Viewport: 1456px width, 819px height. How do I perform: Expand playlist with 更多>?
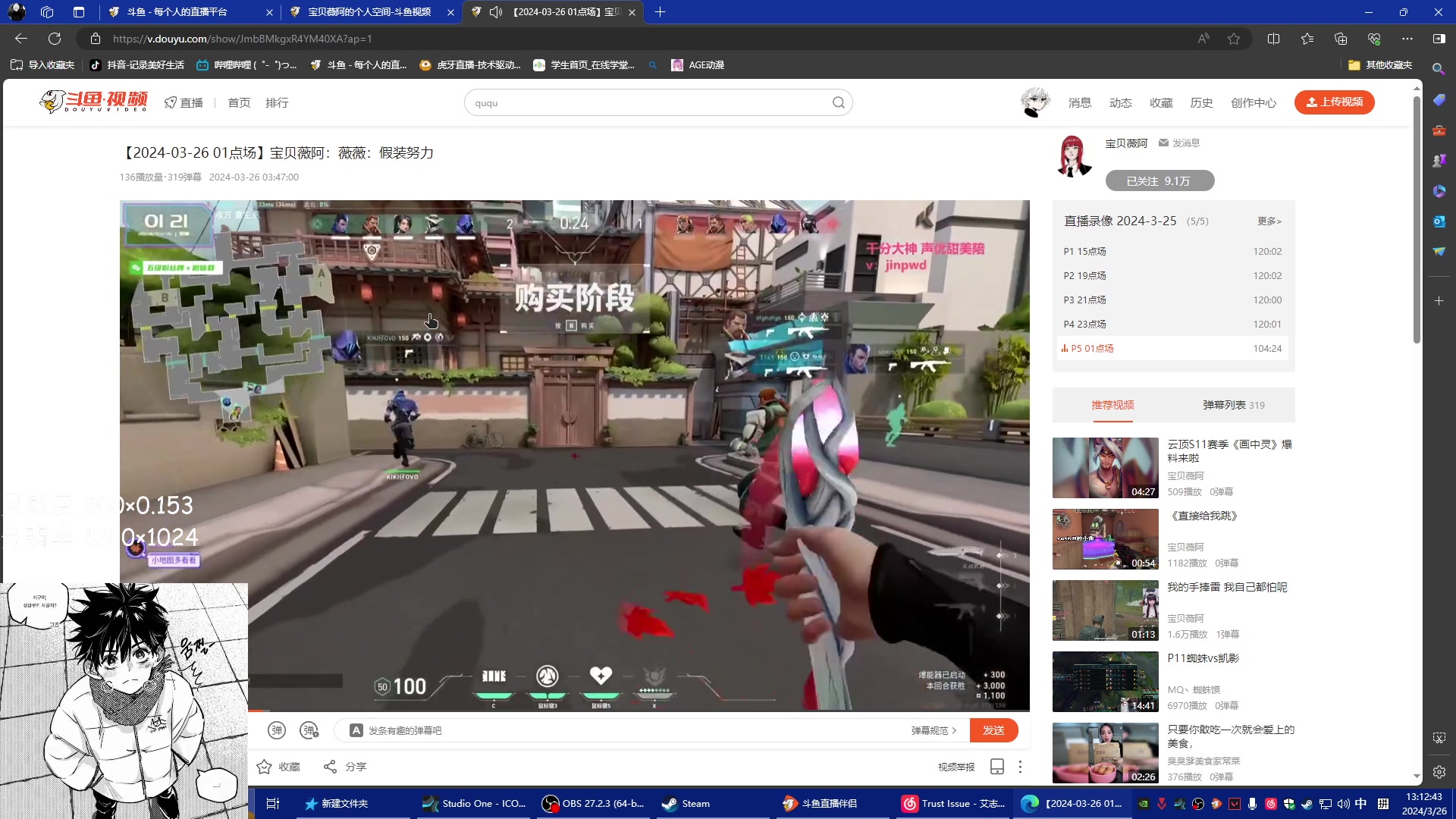coord(1269,221)
